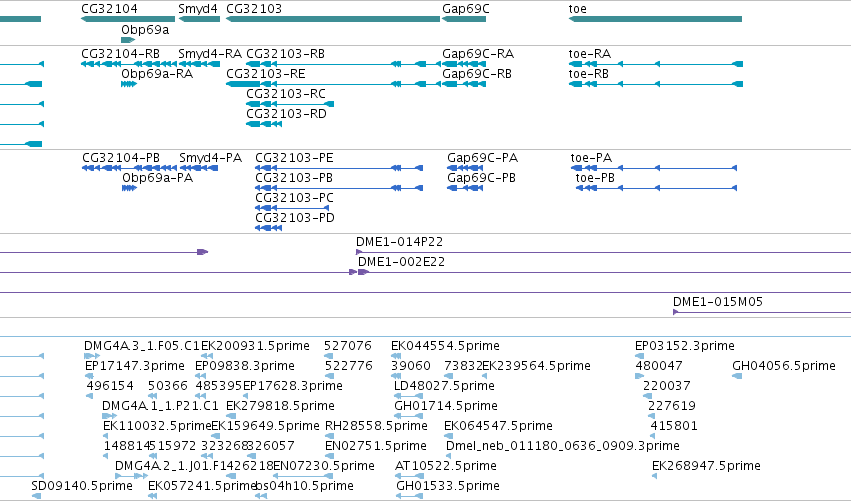Select transcript Obp69a-RA
This screenshot has width=851, height=501.
pos(157,74)
